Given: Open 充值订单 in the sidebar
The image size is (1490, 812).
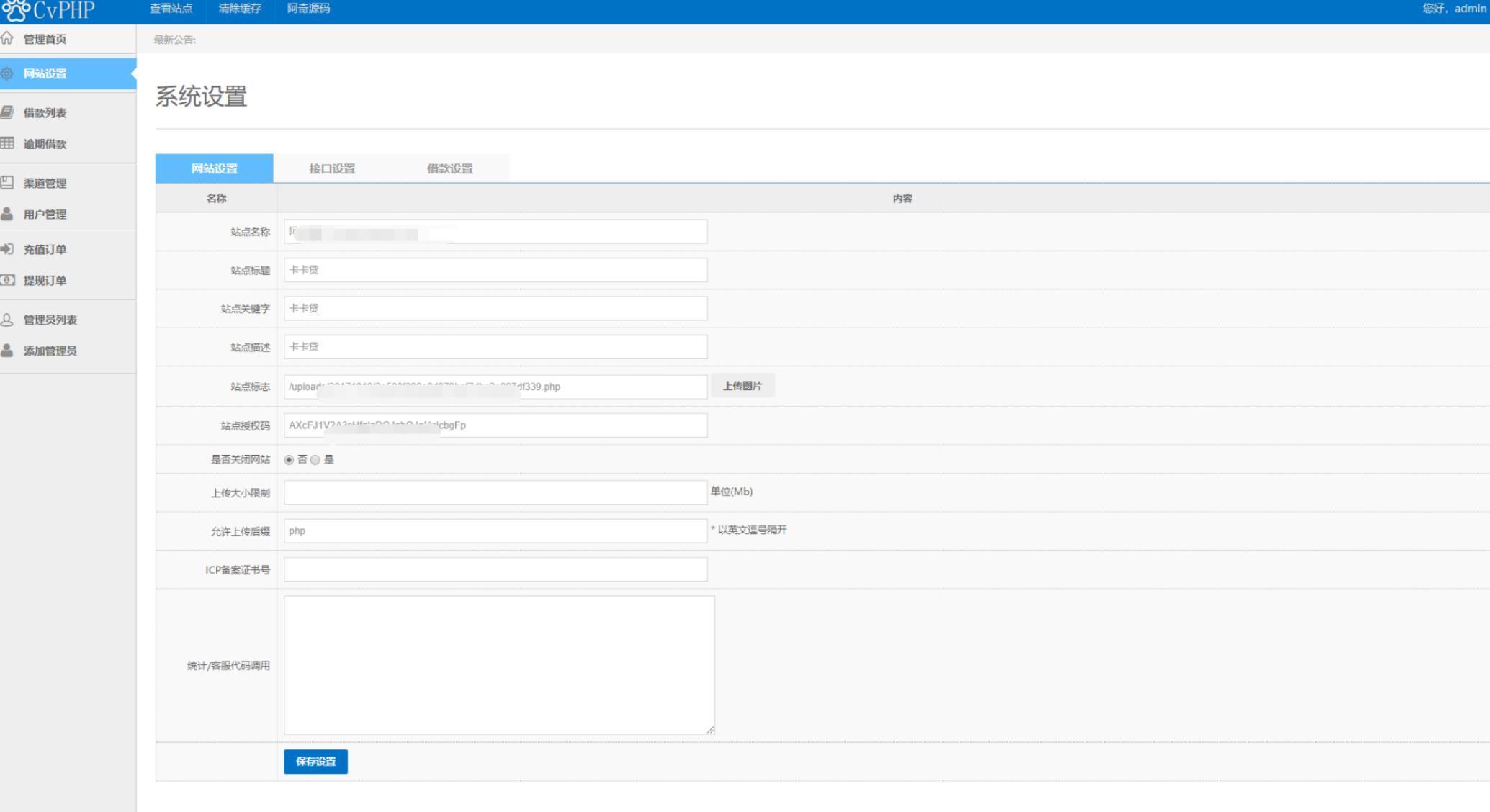Looking at the screenshot, I should [x=45, y=250].
